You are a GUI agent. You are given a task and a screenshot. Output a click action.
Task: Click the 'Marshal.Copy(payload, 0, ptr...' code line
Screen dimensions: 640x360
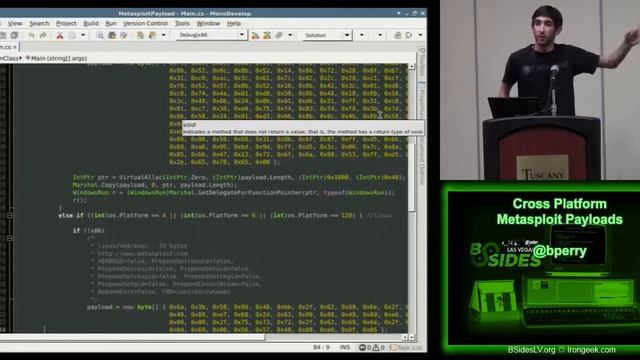point(154,185)
